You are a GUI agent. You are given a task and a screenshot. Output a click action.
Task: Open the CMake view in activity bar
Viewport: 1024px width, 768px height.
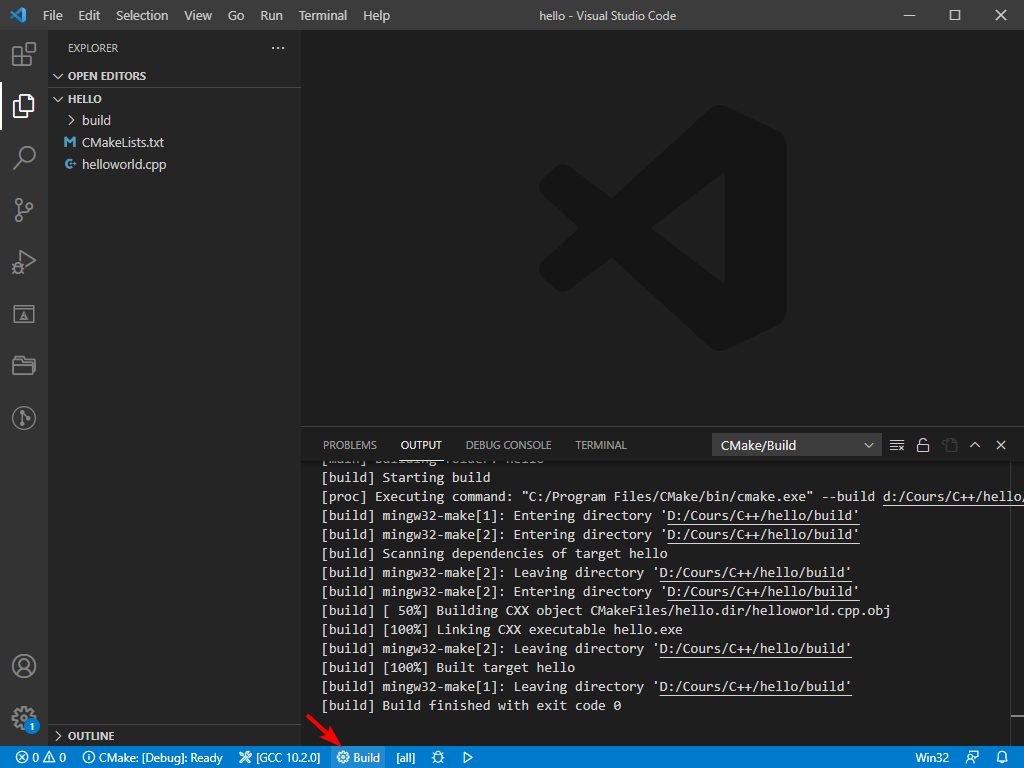[24, 314]
